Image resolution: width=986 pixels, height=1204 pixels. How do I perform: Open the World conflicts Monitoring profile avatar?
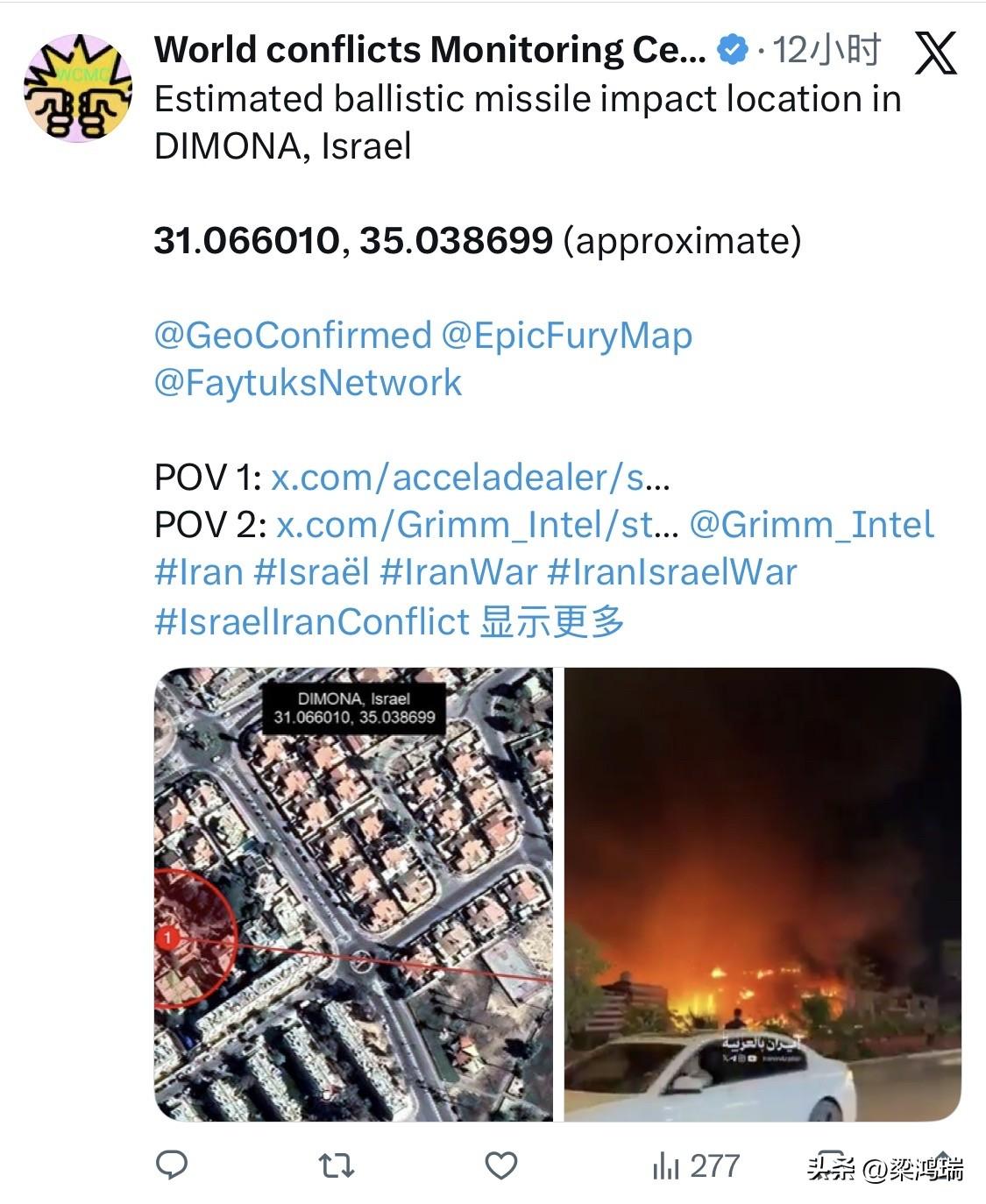[78, 88]
